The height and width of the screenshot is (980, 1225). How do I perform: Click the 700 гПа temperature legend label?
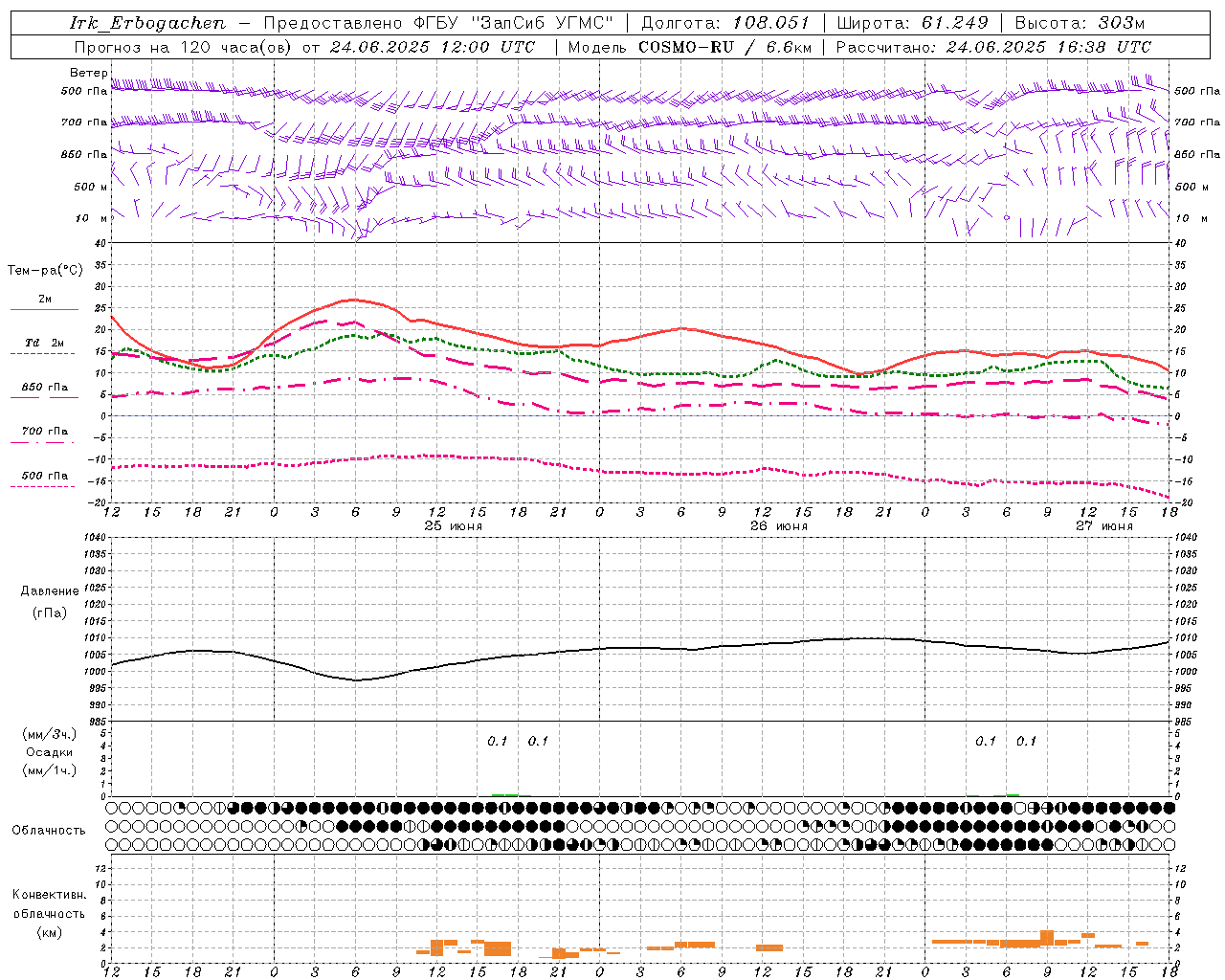point(45,431)
